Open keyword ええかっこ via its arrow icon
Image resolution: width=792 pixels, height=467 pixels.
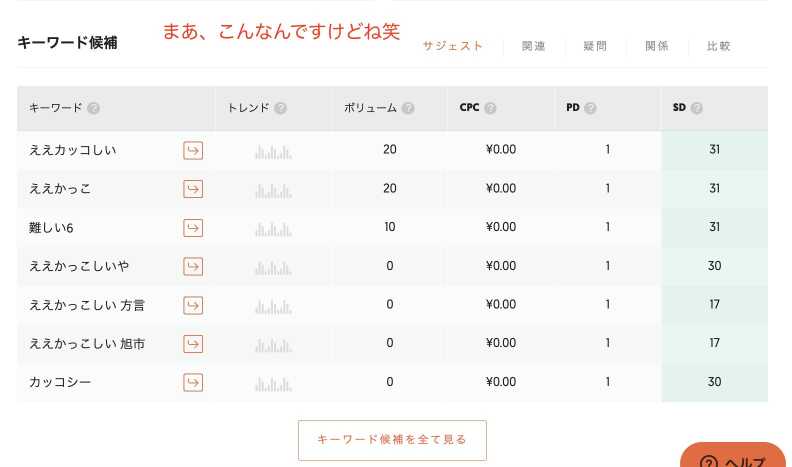pyautogui.click(x=193, y=189)
